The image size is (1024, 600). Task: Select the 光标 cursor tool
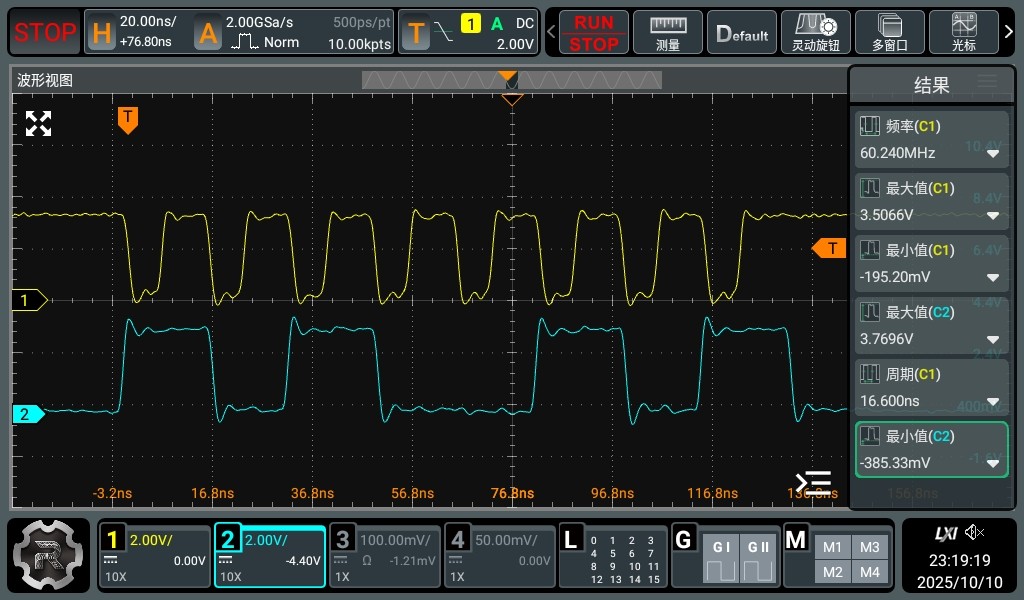pyautogui.click(x=964, y=33)
